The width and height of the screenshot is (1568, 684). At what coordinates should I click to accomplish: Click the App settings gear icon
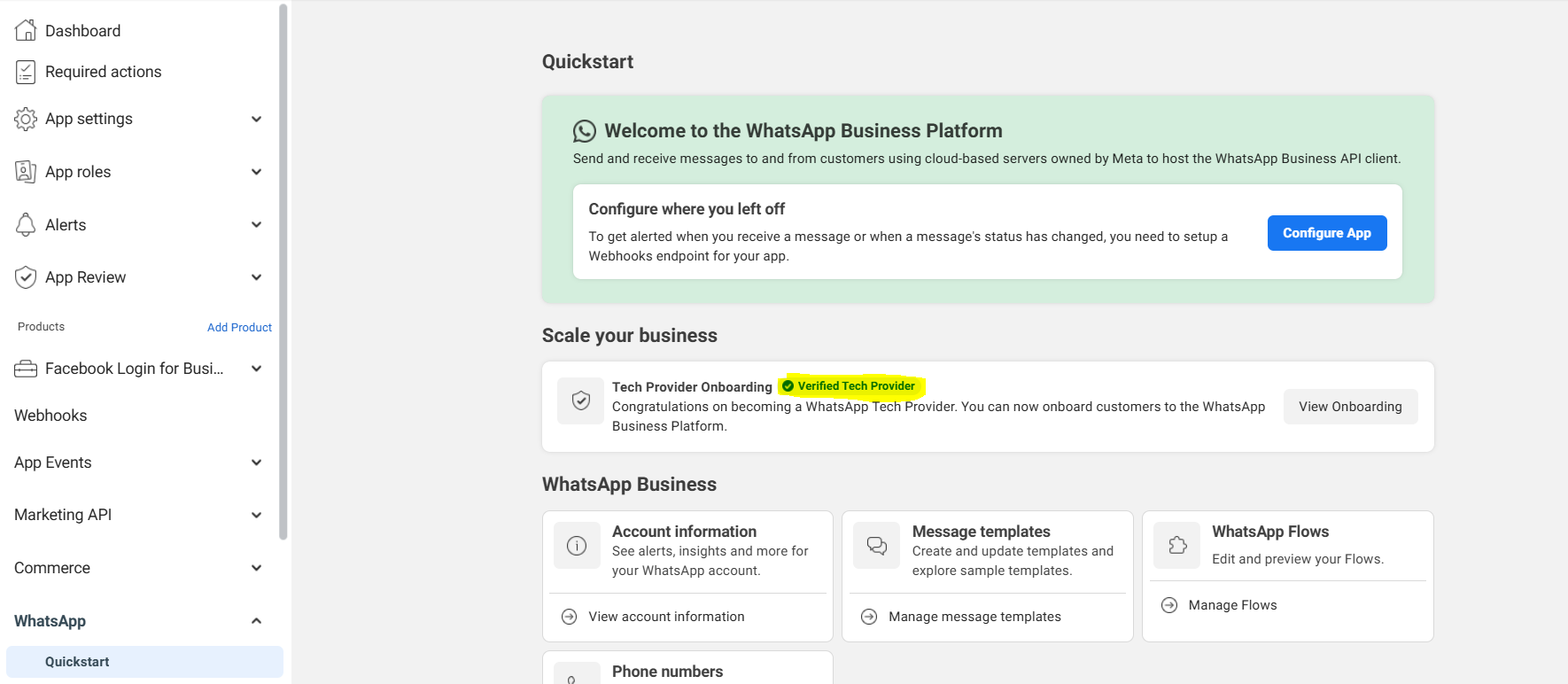[x=26, y=119]
